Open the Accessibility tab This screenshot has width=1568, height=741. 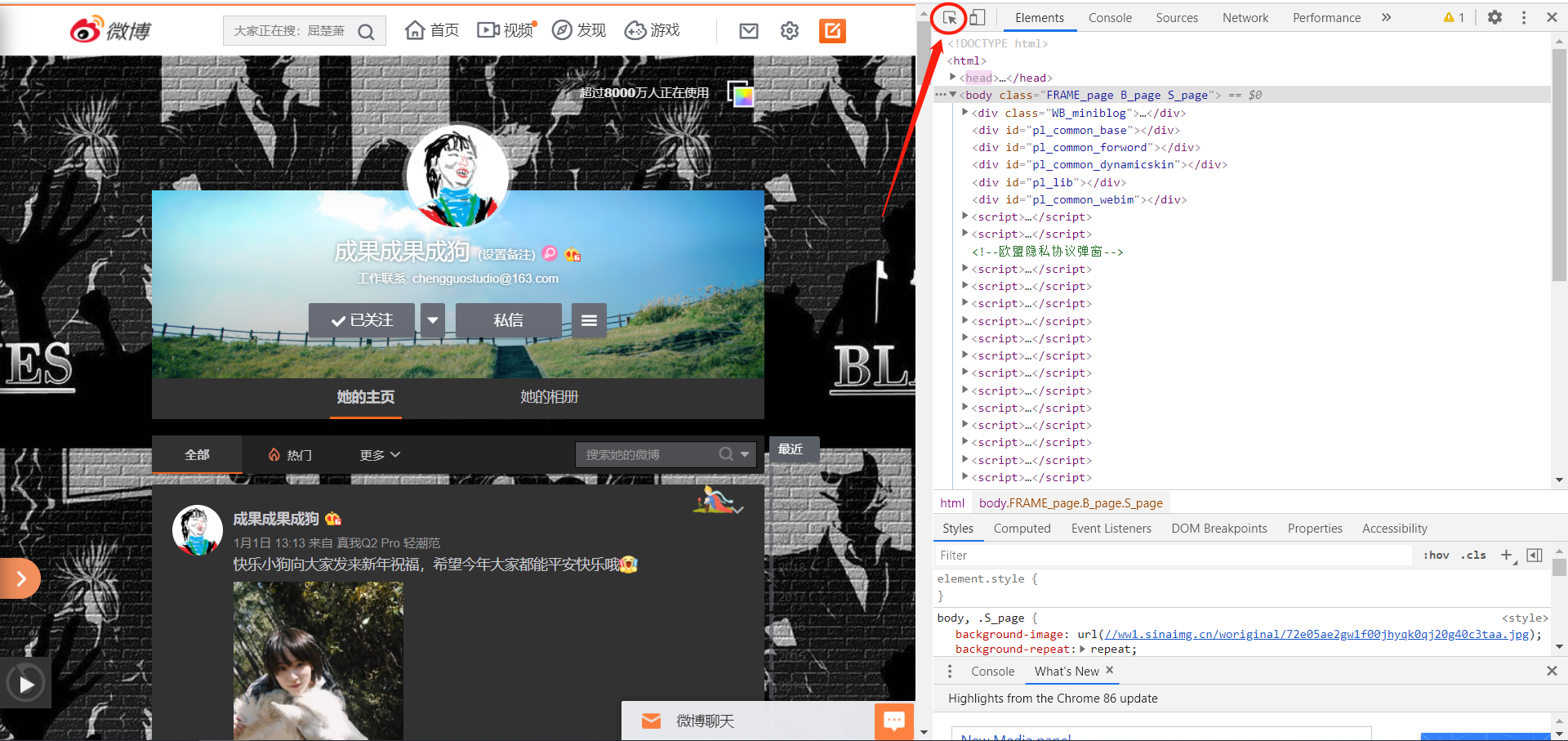[x=1394, y=529]
